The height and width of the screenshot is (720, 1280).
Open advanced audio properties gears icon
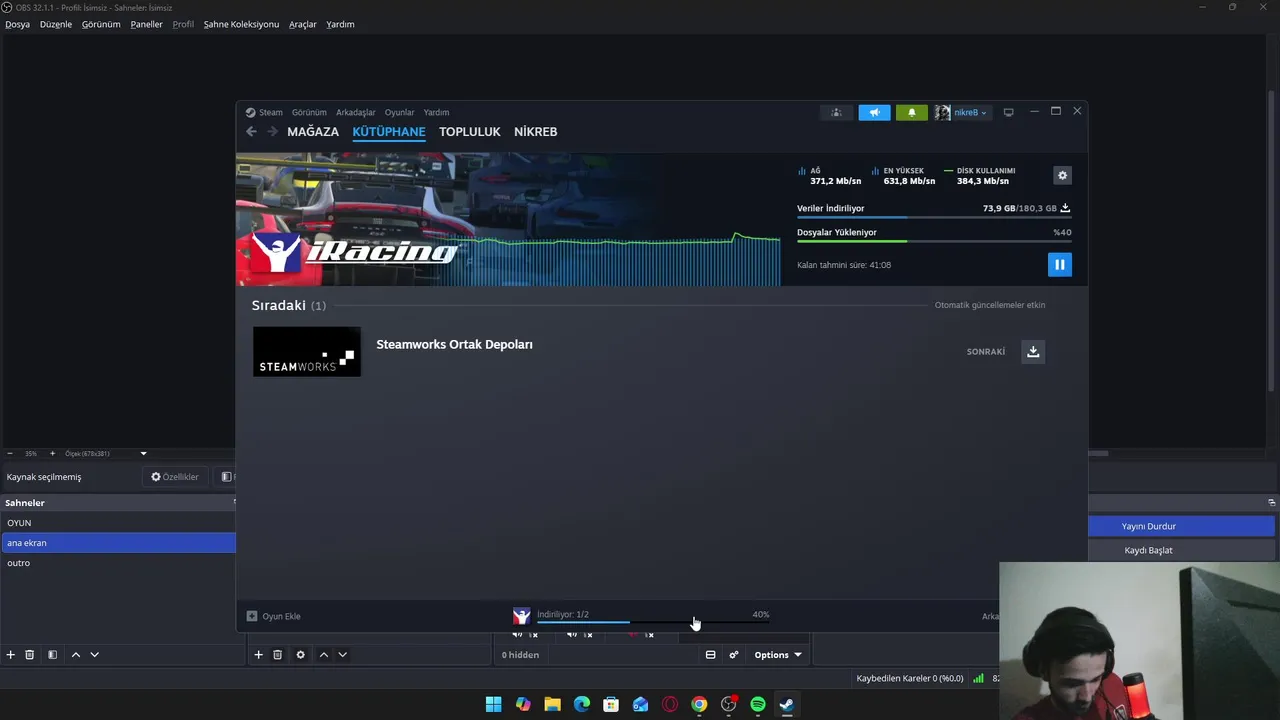(734, 655)
